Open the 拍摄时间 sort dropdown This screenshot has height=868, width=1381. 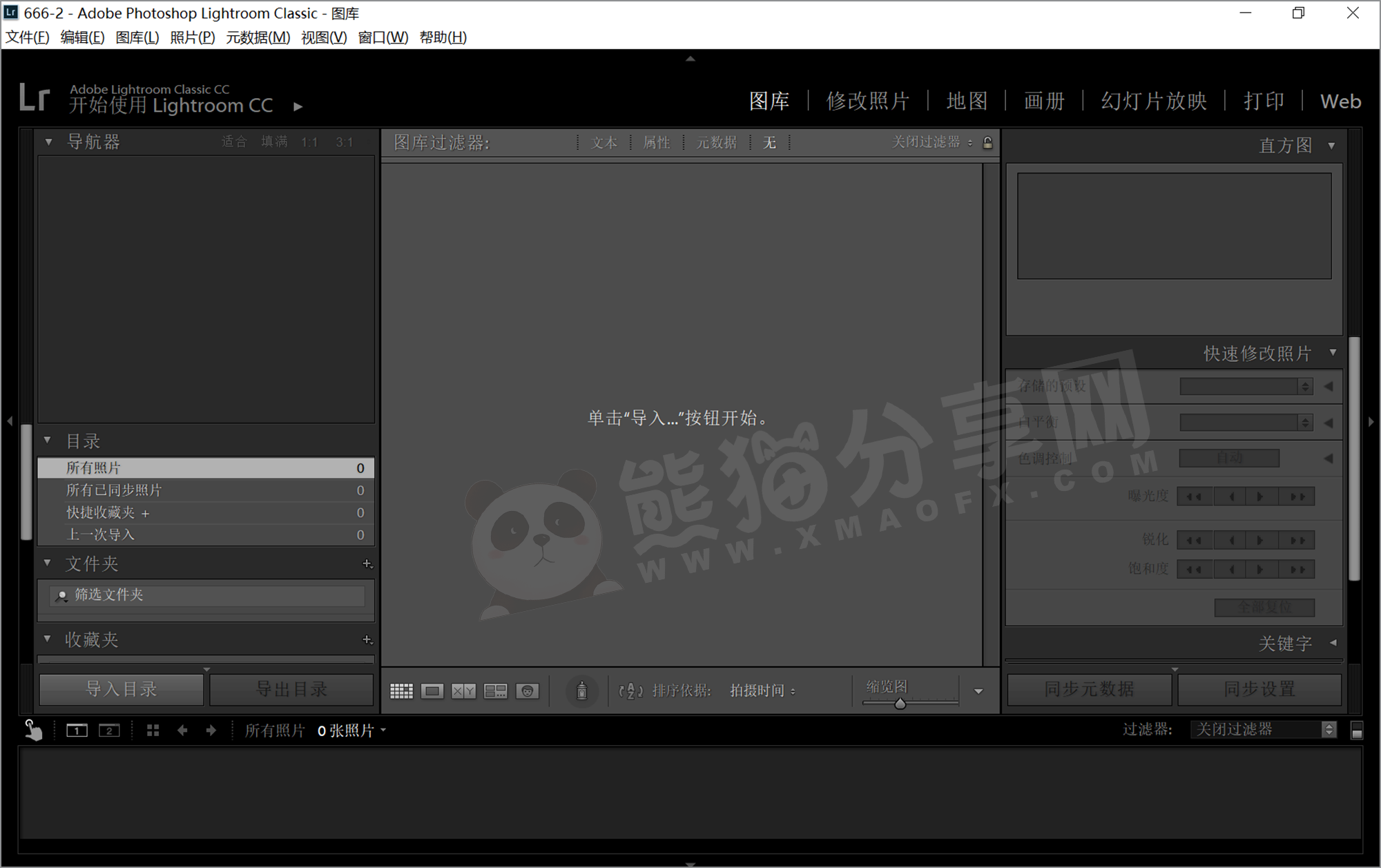tap(763, 691)
